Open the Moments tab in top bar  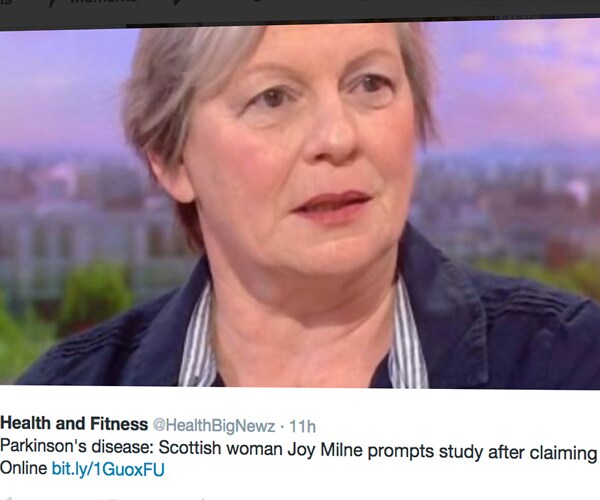104,1
